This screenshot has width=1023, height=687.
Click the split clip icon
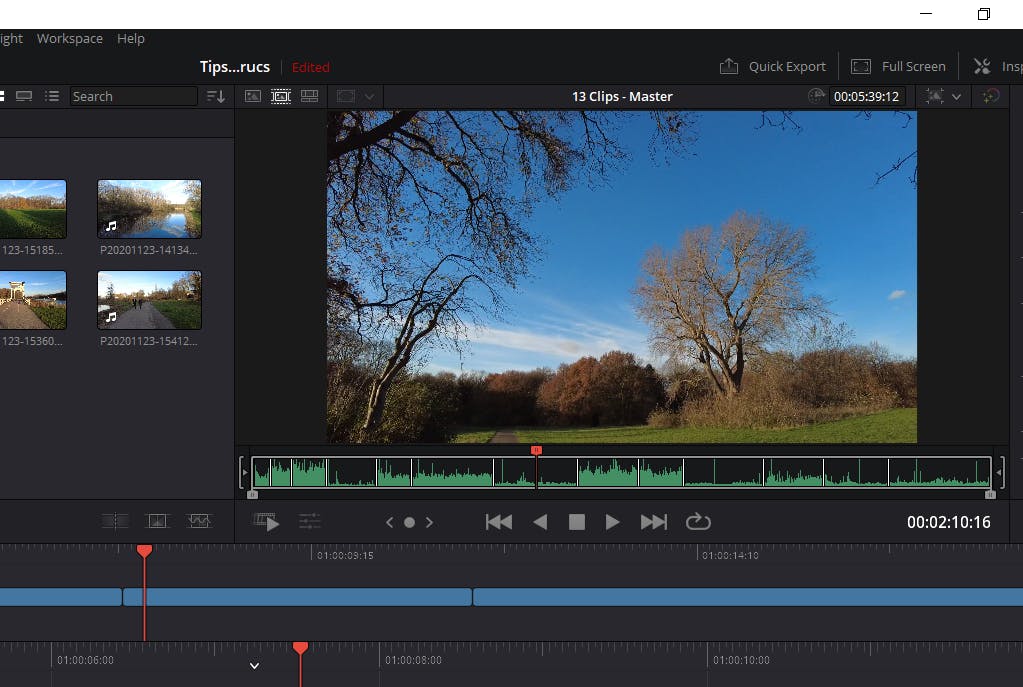point(115,521)
